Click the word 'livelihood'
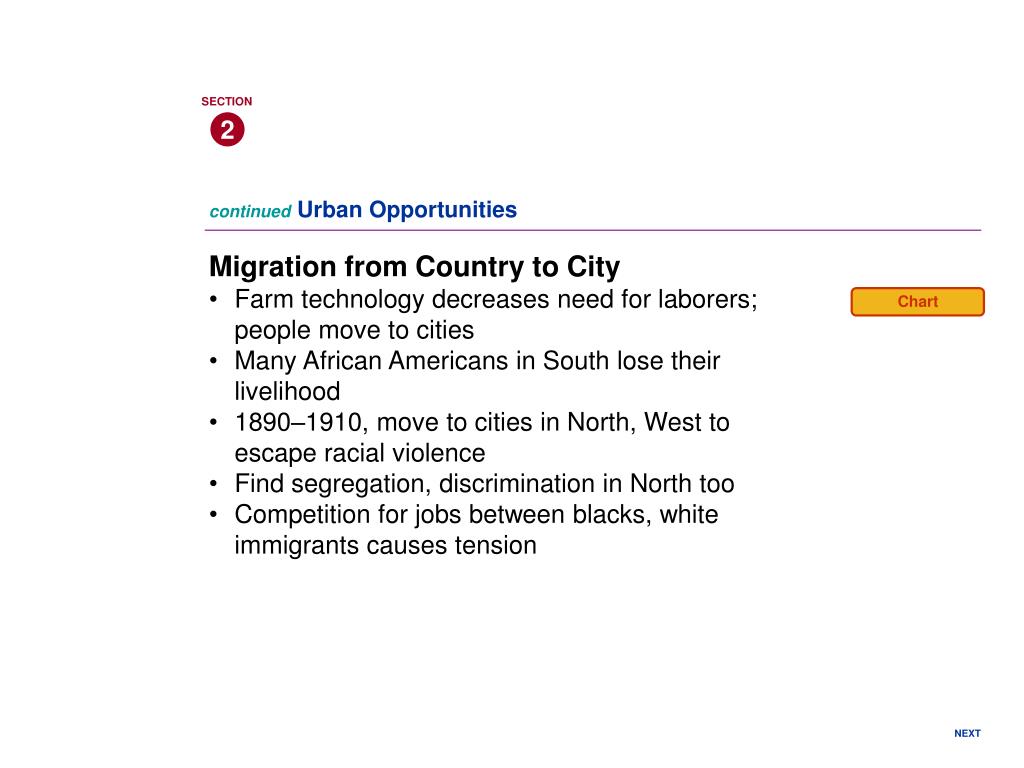Image resolution: width=1024 pixels, height=768 pixels. 287,392
